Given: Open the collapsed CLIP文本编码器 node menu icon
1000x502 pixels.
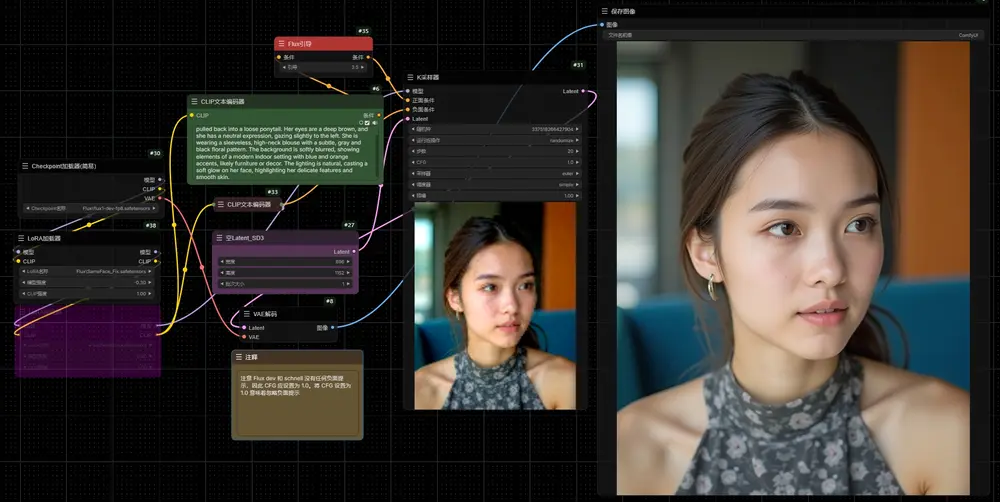Looking at the screenshot, I should (221, 205).
